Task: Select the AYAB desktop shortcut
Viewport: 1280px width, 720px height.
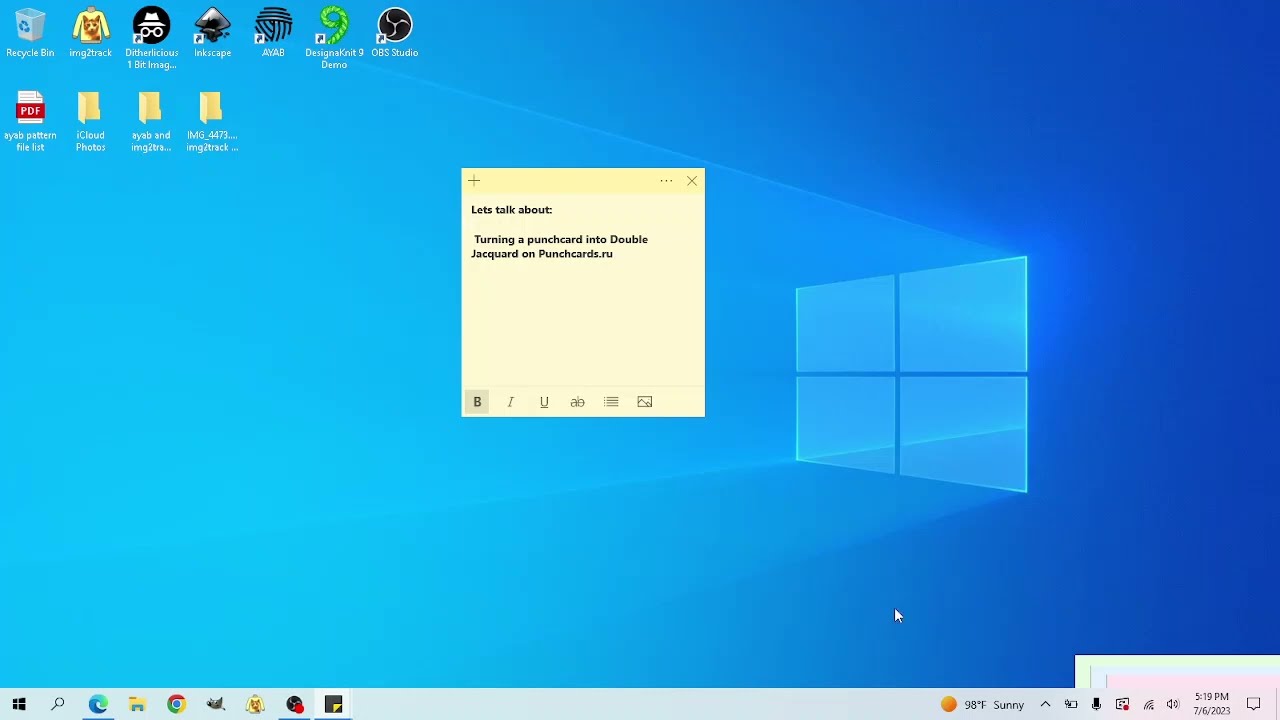Action: point(273,33)
